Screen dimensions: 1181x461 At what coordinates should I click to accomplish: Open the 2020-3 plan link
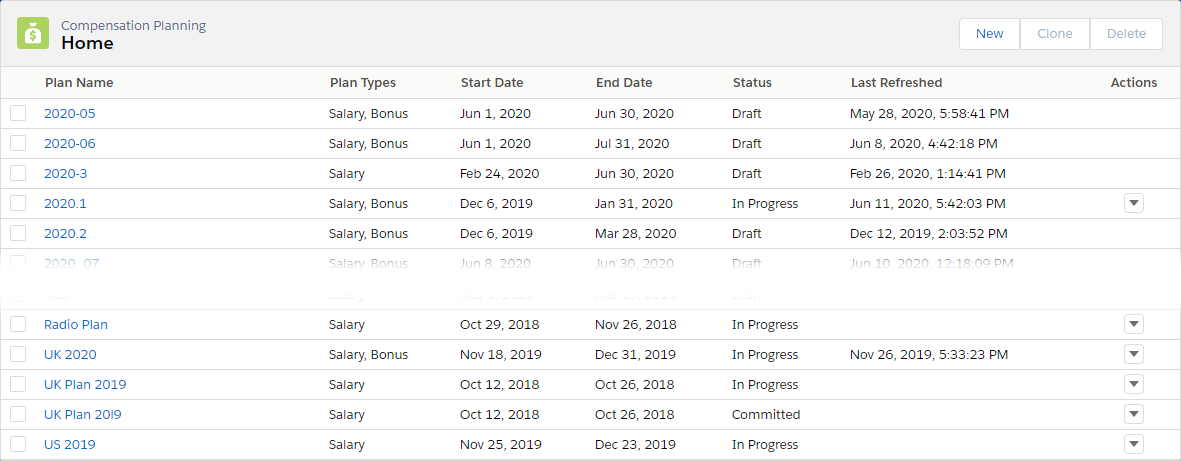[x=66, y=174]
